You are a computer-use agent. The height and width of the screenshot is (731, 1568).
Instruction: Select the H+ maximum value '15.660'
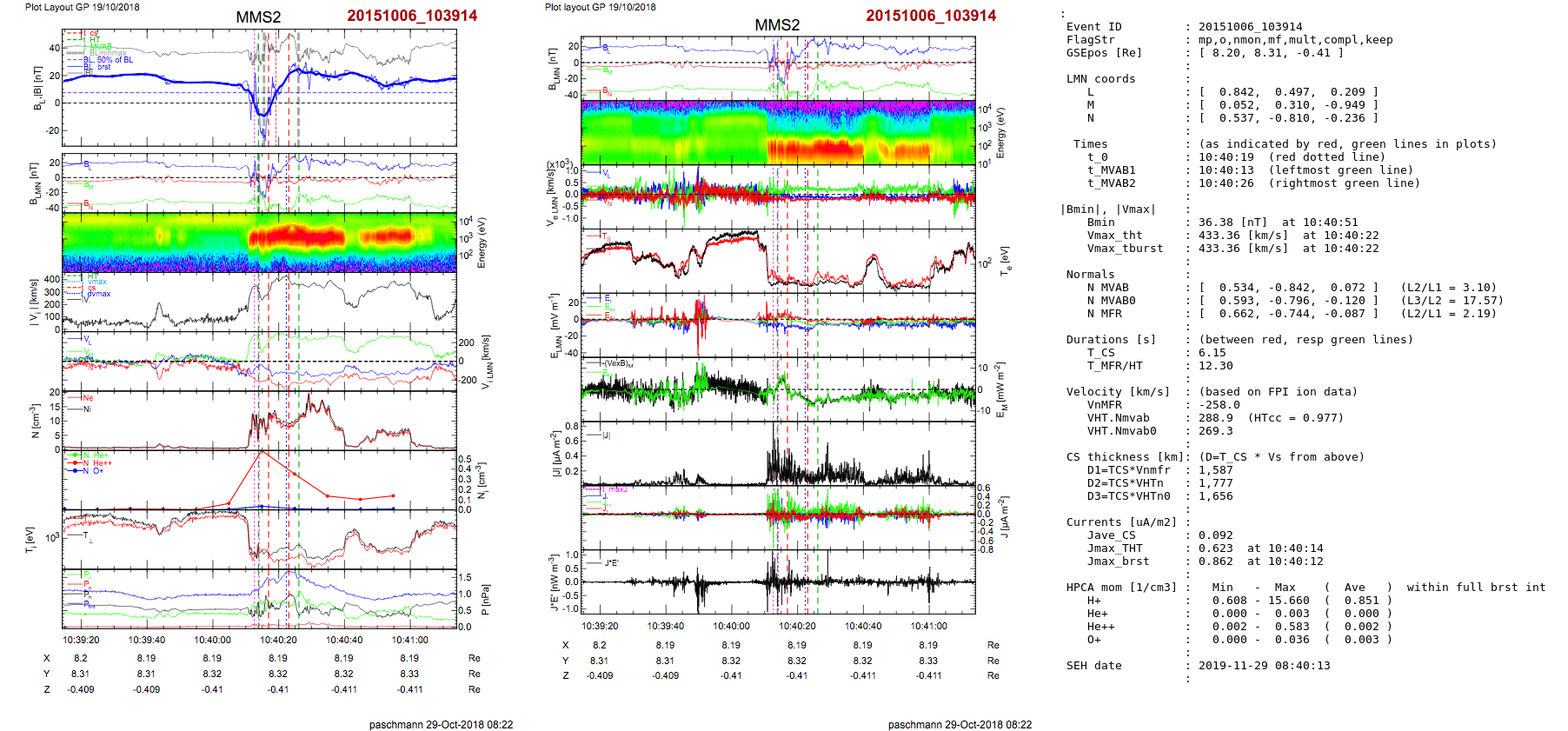(x=1288, y=601)
